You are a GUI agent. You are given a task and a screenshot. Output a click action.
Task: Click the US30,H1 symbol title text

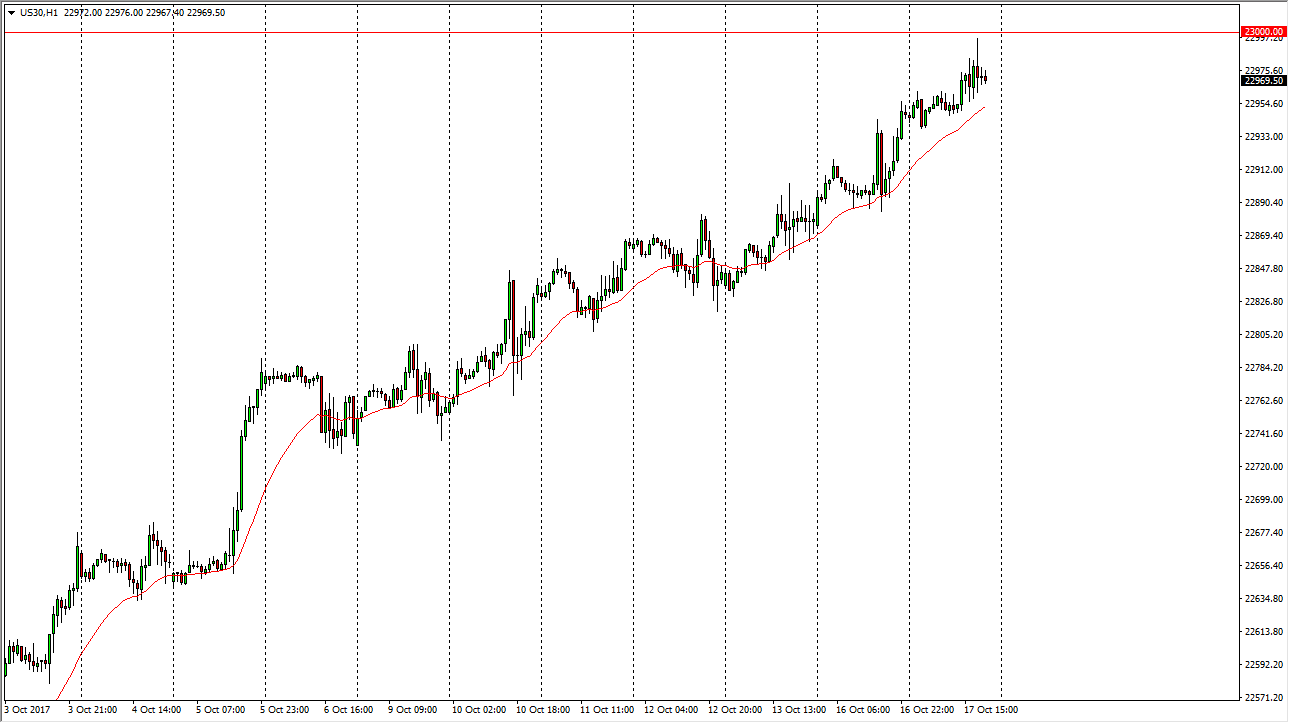pos(39,13)
